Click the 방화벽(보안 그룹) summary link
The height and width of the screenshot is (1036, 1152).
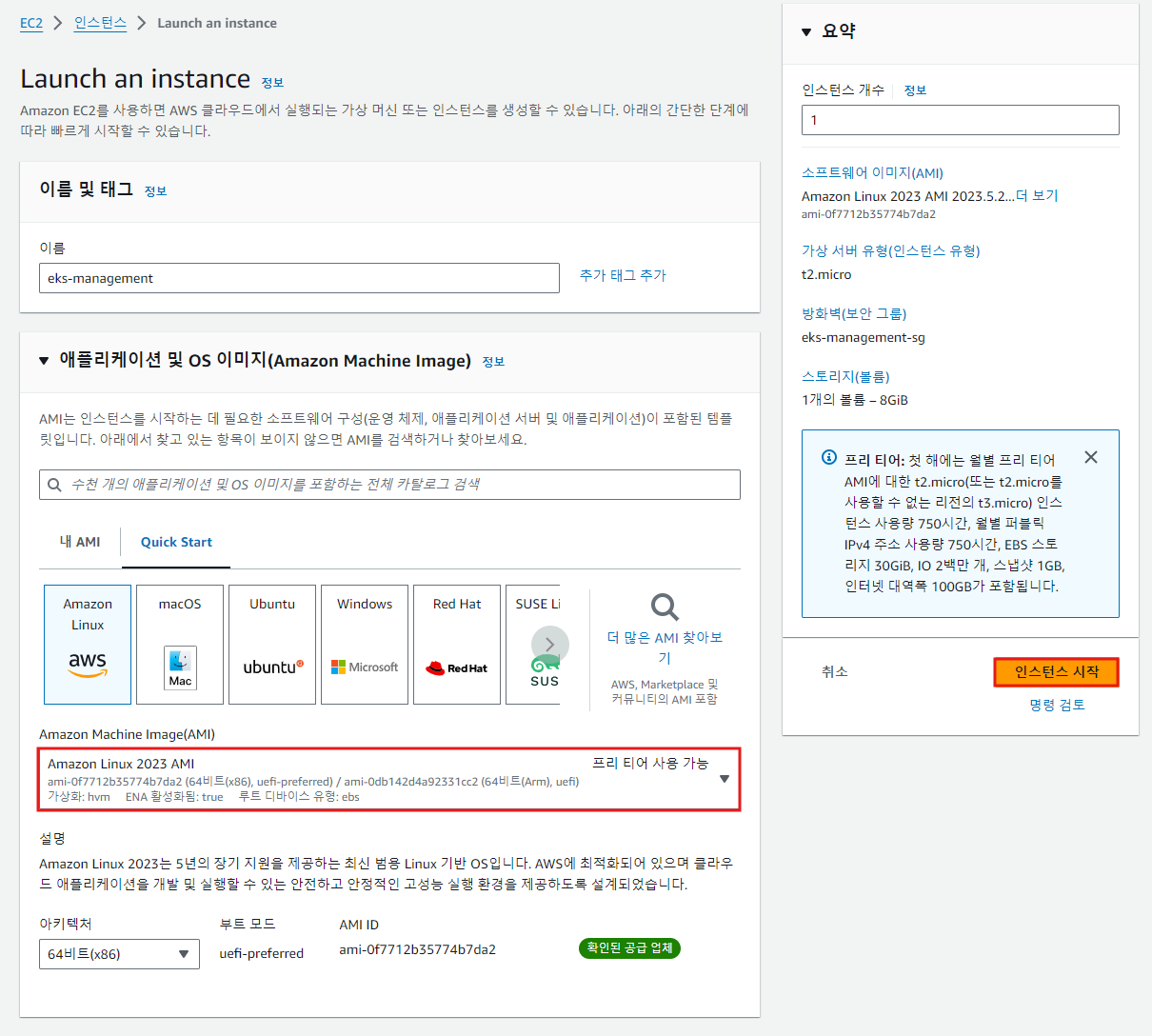tap(854, 314)
